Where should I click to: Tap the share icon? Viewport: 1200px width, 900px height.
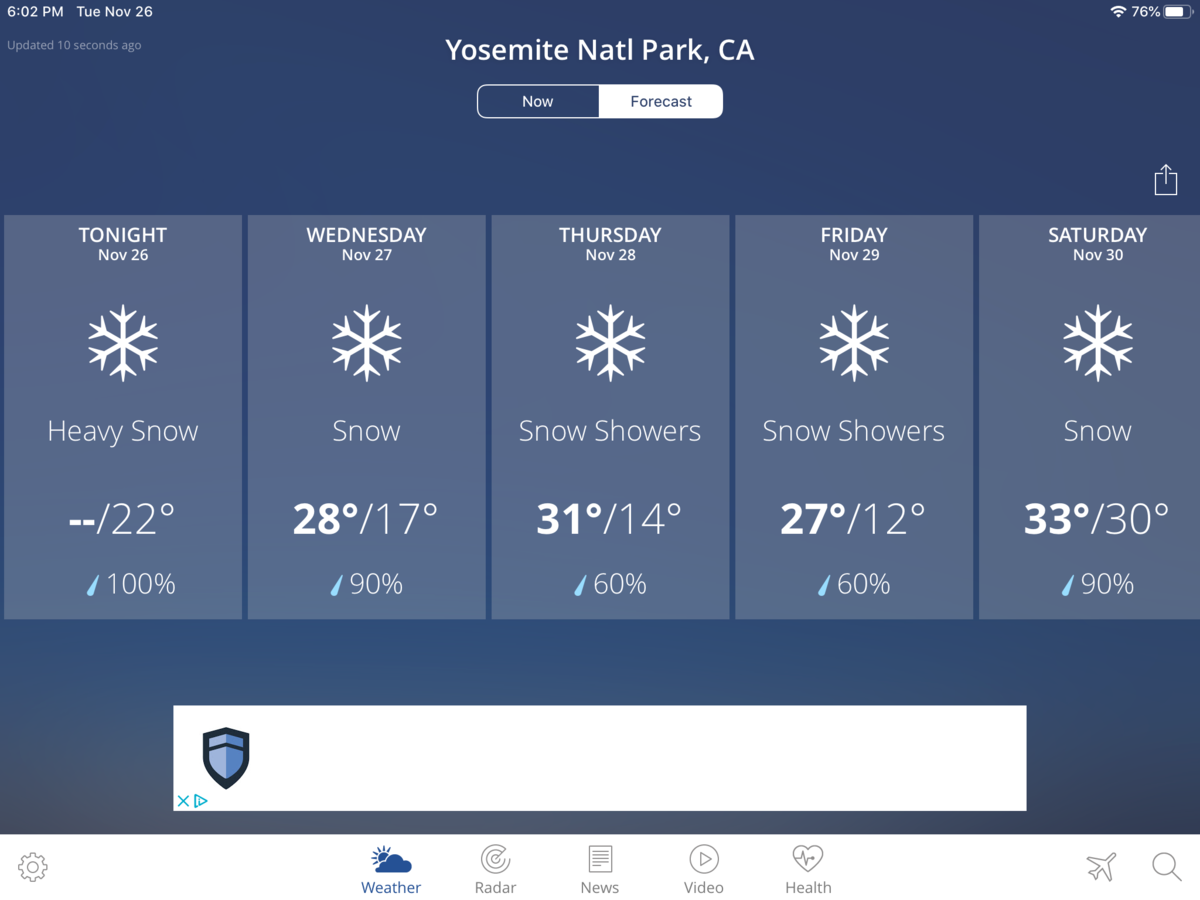coord(1165,180)
